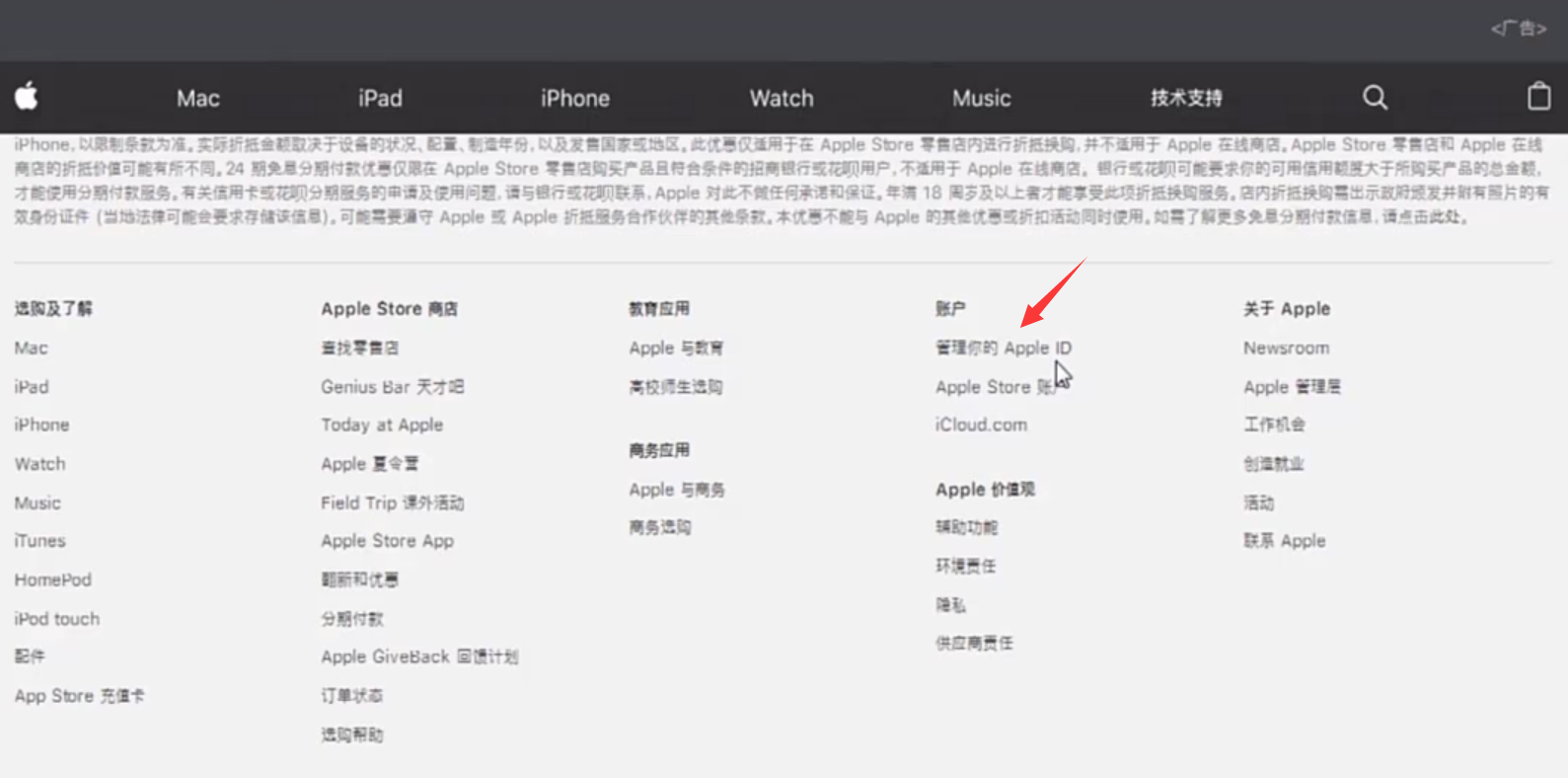The width and height of the screenshot is (1568, 778).
Task: Open the iCloud.com footer link
Action: (981, 425)
